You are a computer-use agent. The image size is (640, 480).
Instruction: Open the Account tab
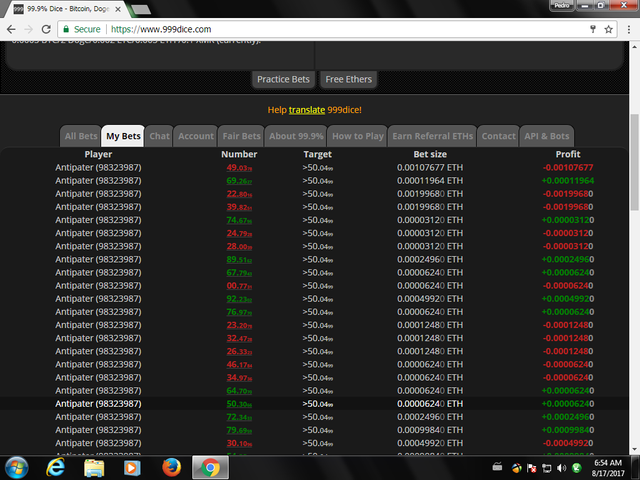[196, 136]
